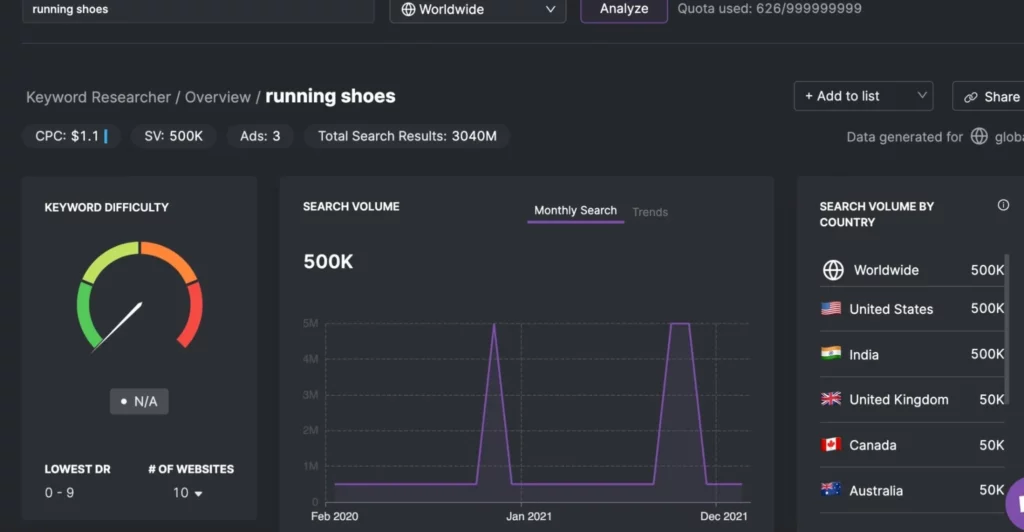The width and height of the screenshot is (1024, 532).
Task: Switch to the Trends tab
Action: pyautogui.click(x=650, y=212)
